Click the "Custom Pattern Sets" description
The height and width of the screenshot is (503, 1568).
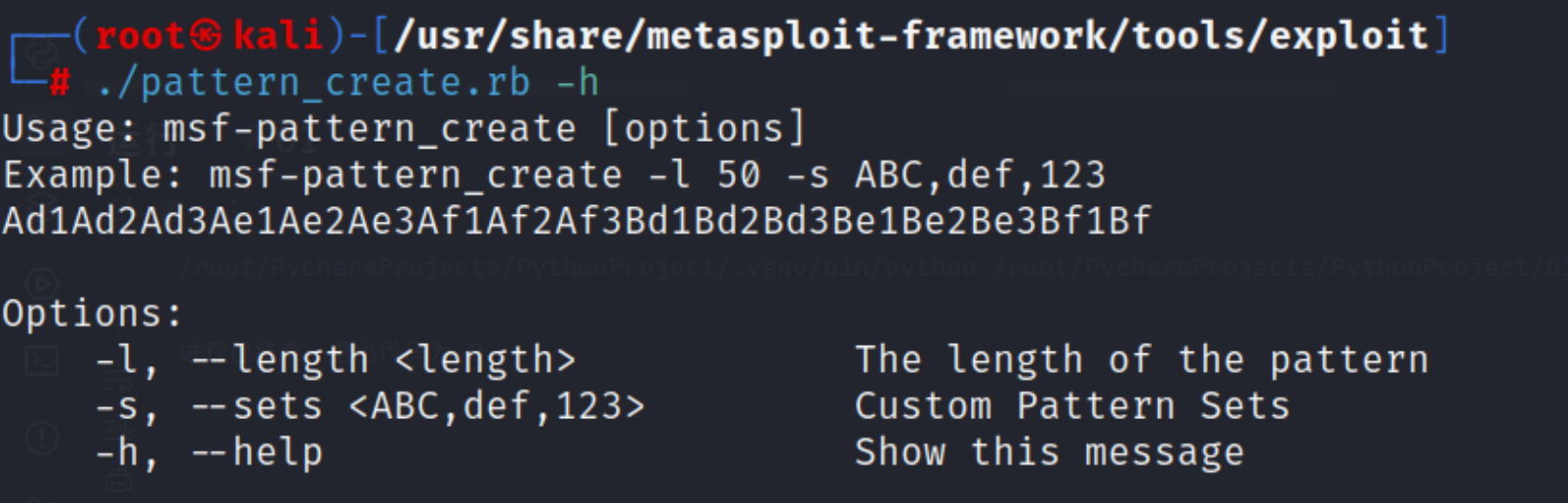[1071, 405]
